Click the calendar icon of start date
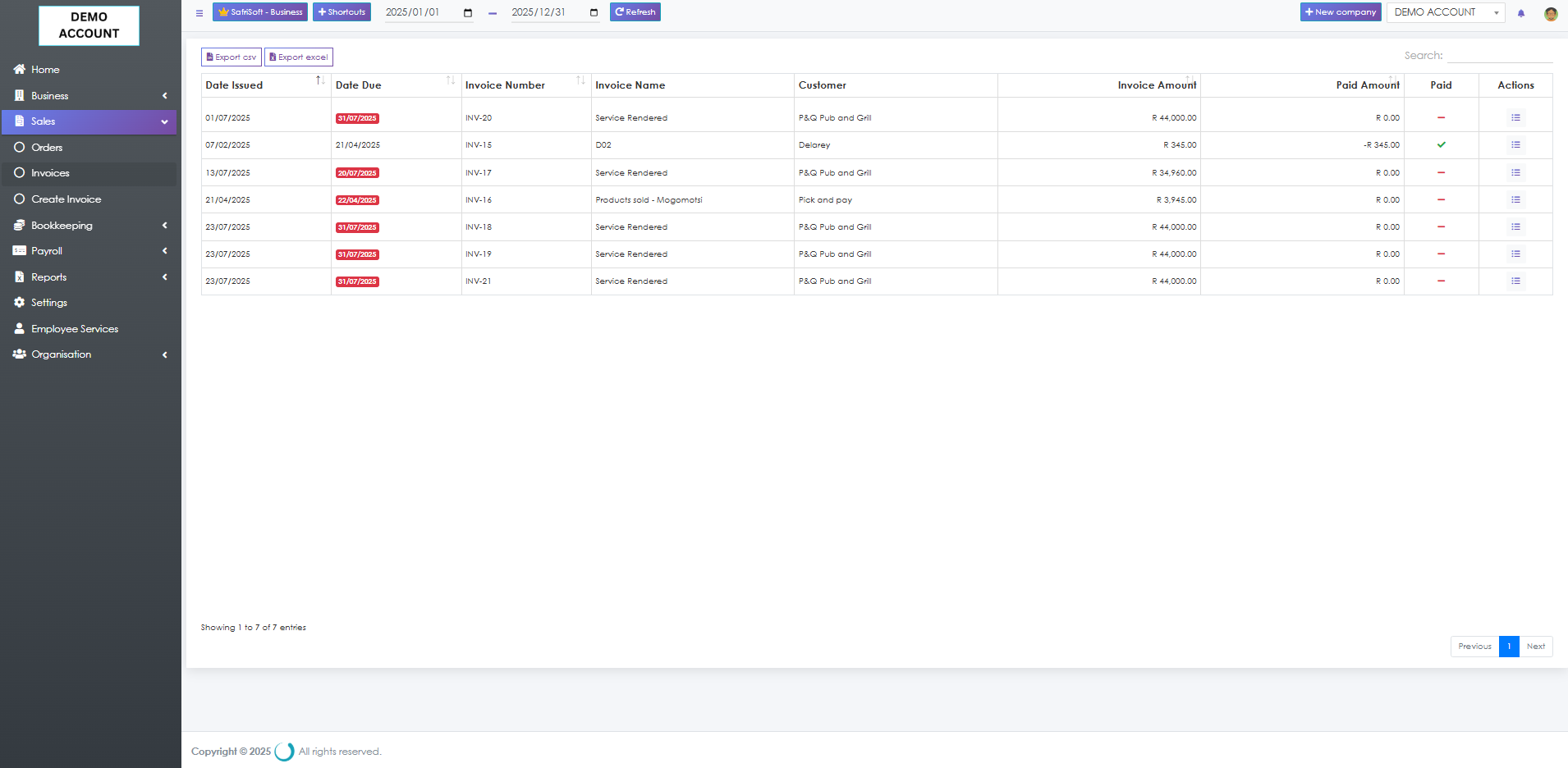The image size is (1568, 768). 468,13
